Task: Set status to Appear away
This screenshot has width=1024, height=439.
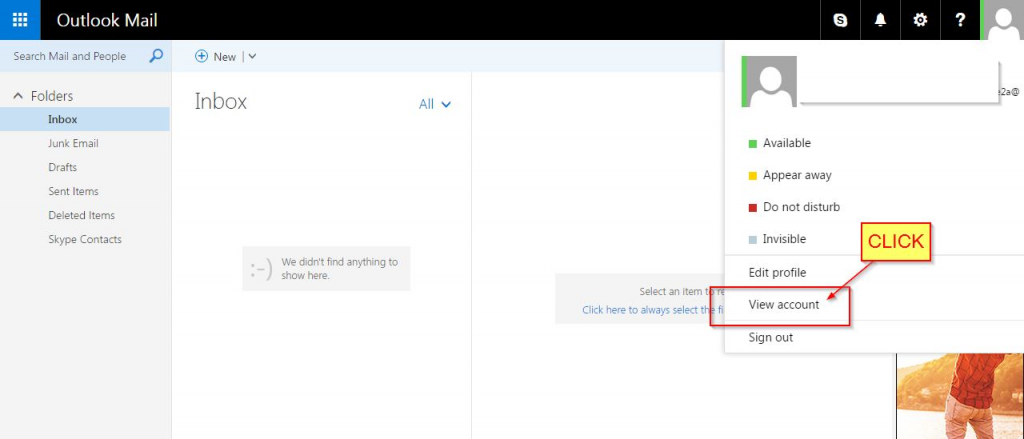Action: tap(790, 175)
